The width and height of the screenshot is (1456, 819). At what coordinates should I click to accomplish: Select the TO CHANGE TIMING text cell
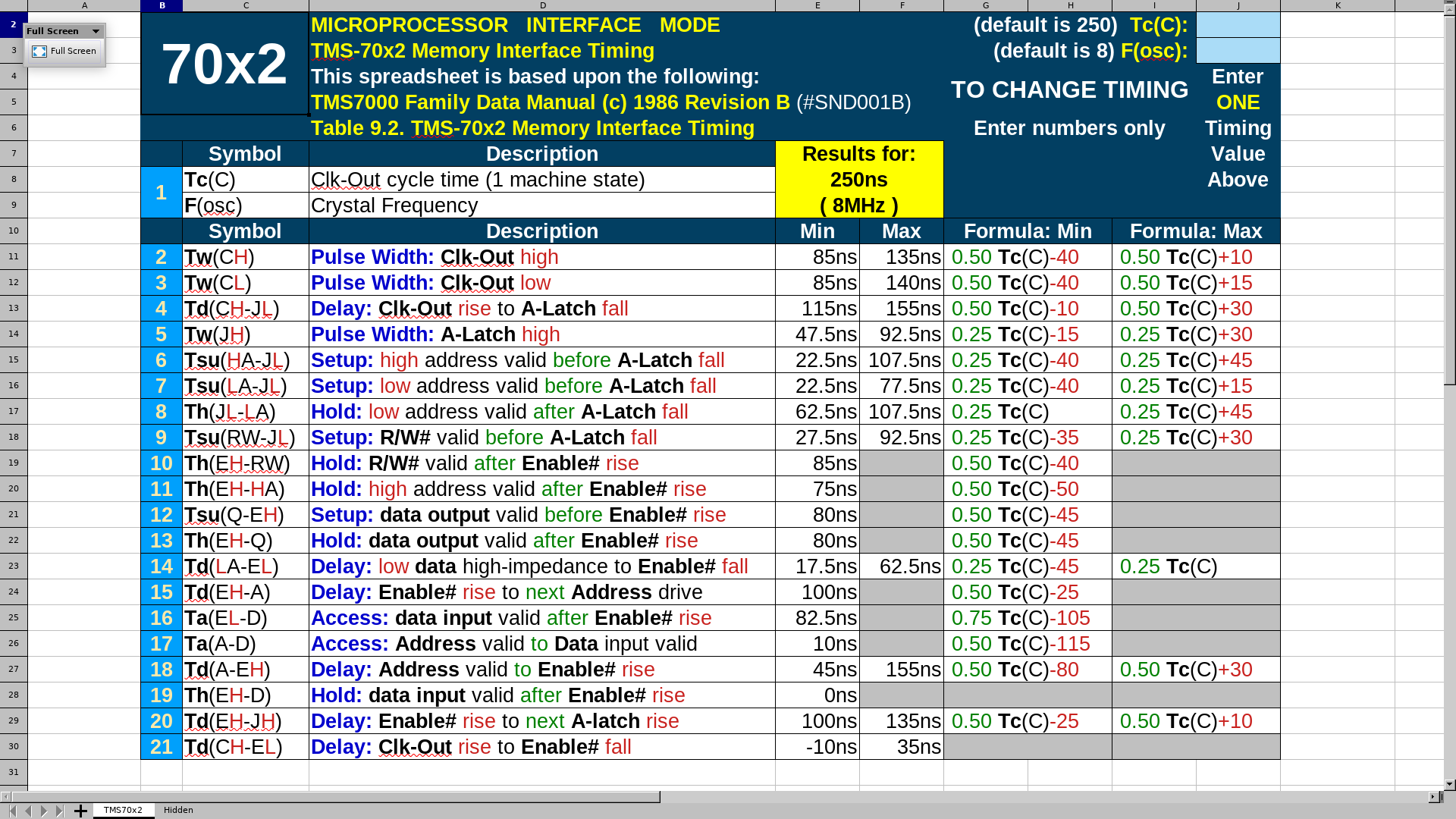[x=1069, y=89]
